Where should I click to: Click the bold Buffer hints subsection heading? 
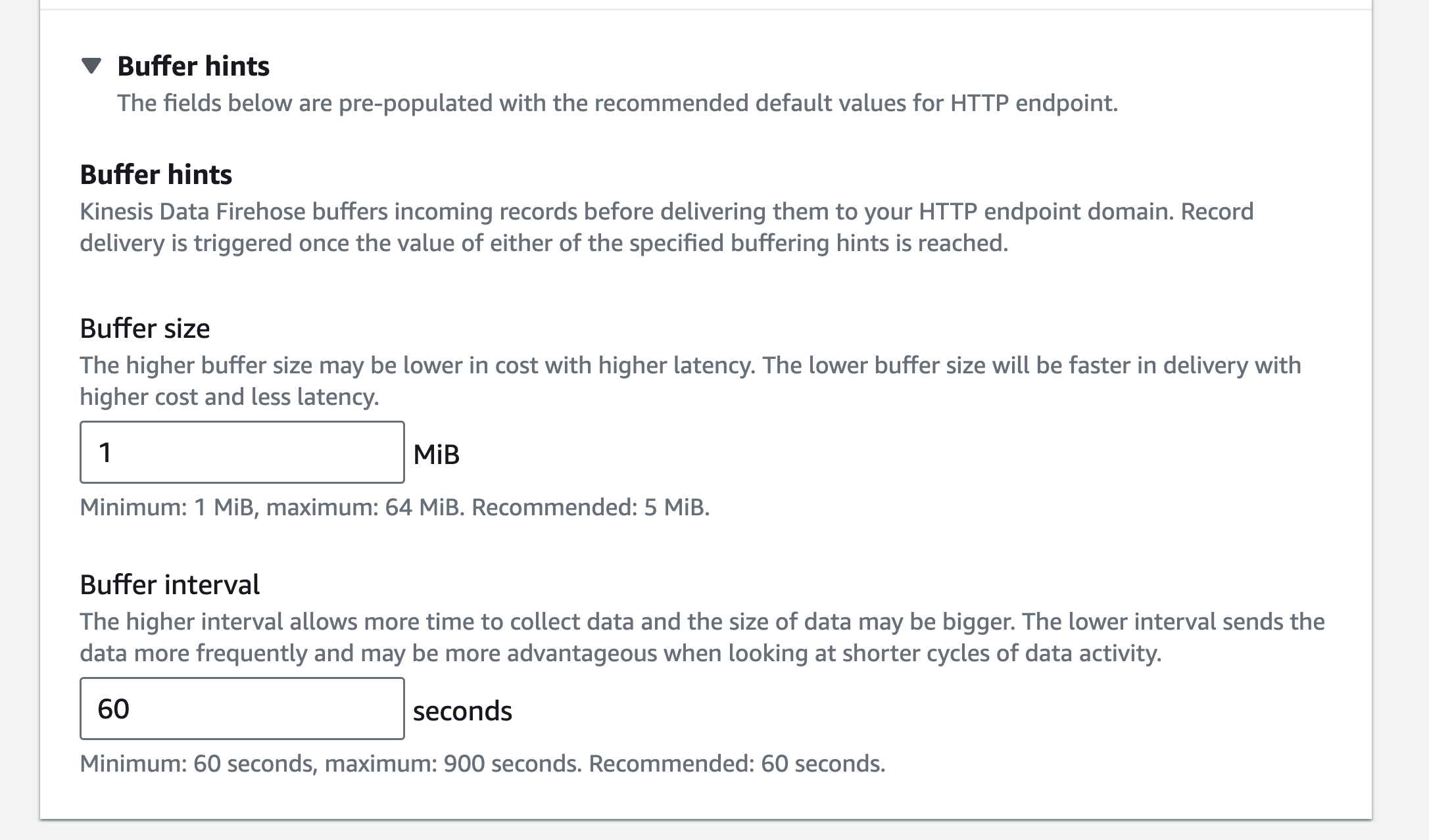point(156,174)
